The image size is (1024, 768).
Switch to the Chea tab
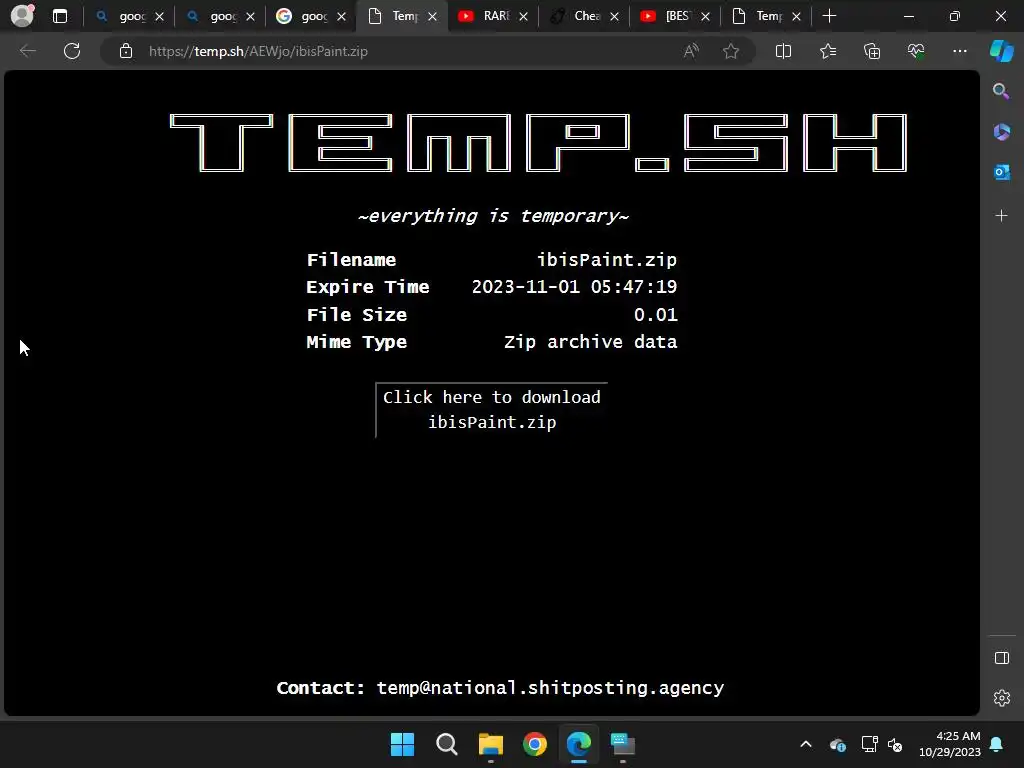[584, 16]
